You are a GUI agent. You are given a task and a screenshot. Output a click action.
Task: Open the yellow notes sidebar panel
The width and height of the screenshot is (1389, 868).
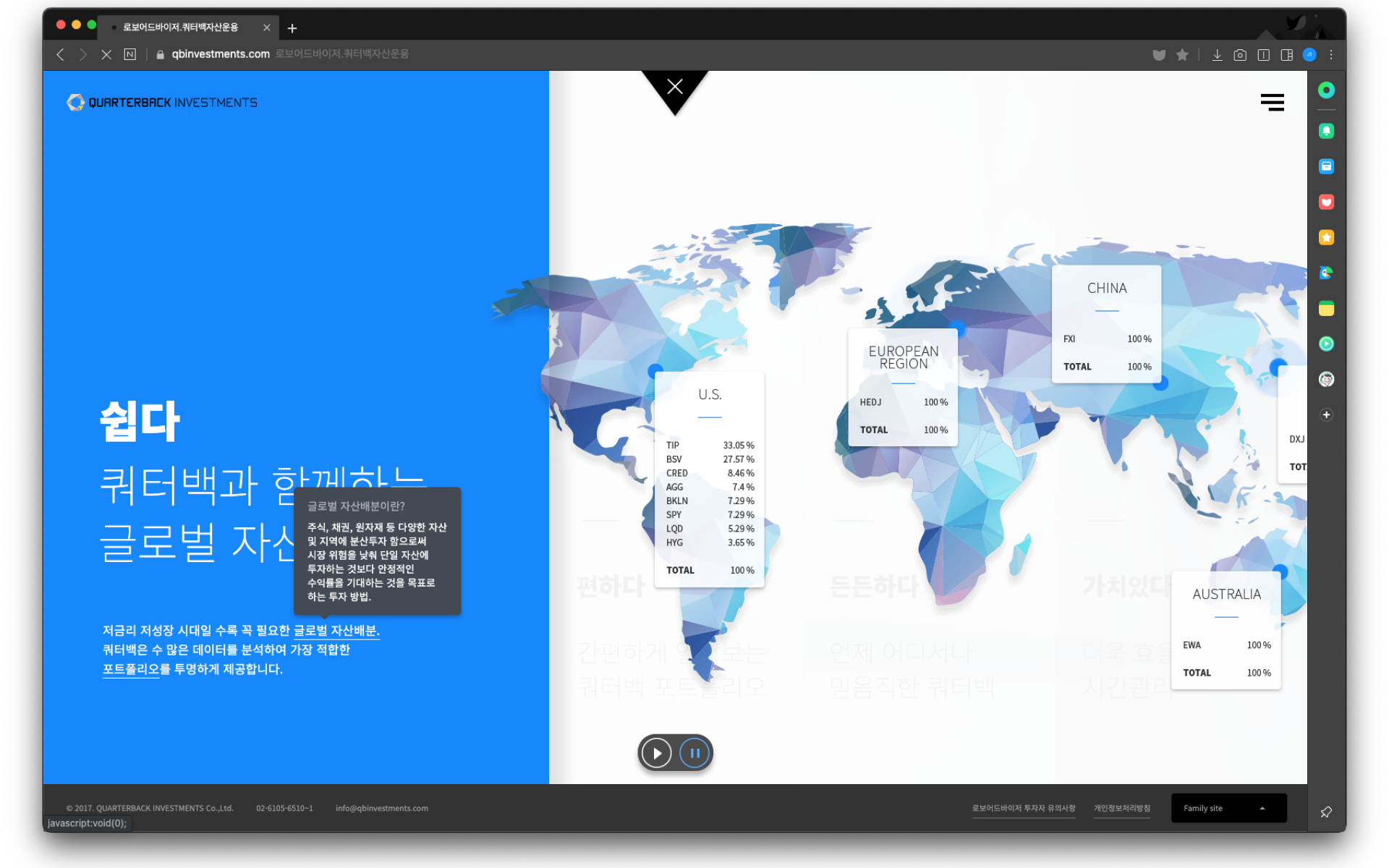tap(1326, 309)
